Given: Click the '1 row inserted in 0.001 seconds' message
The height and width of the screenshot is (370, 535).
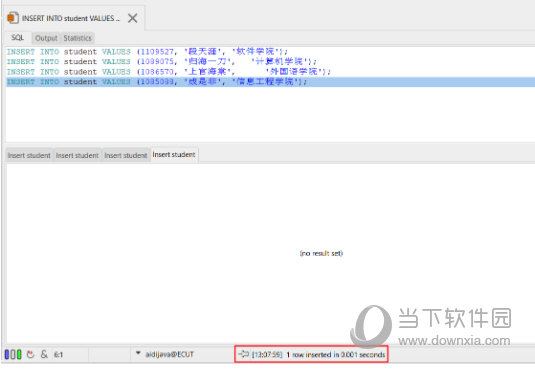Looking at the screenshot, I should (x=336, y=355).
